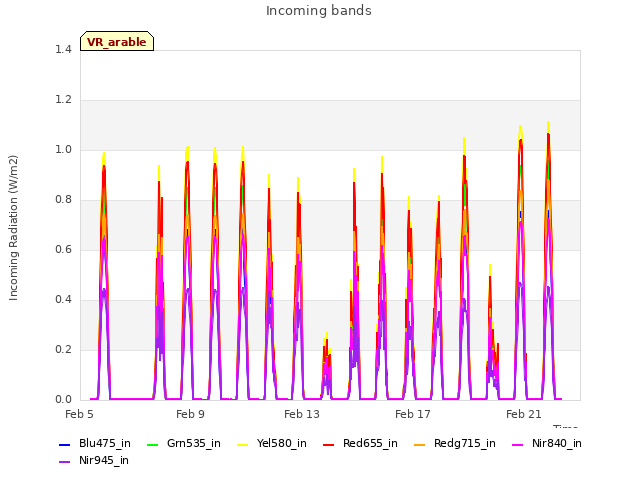Select the Yel580_in legend label
Image resolution: width=640 pixels, height=480 pixels.
pyautogui.click(x=282, y=444)
